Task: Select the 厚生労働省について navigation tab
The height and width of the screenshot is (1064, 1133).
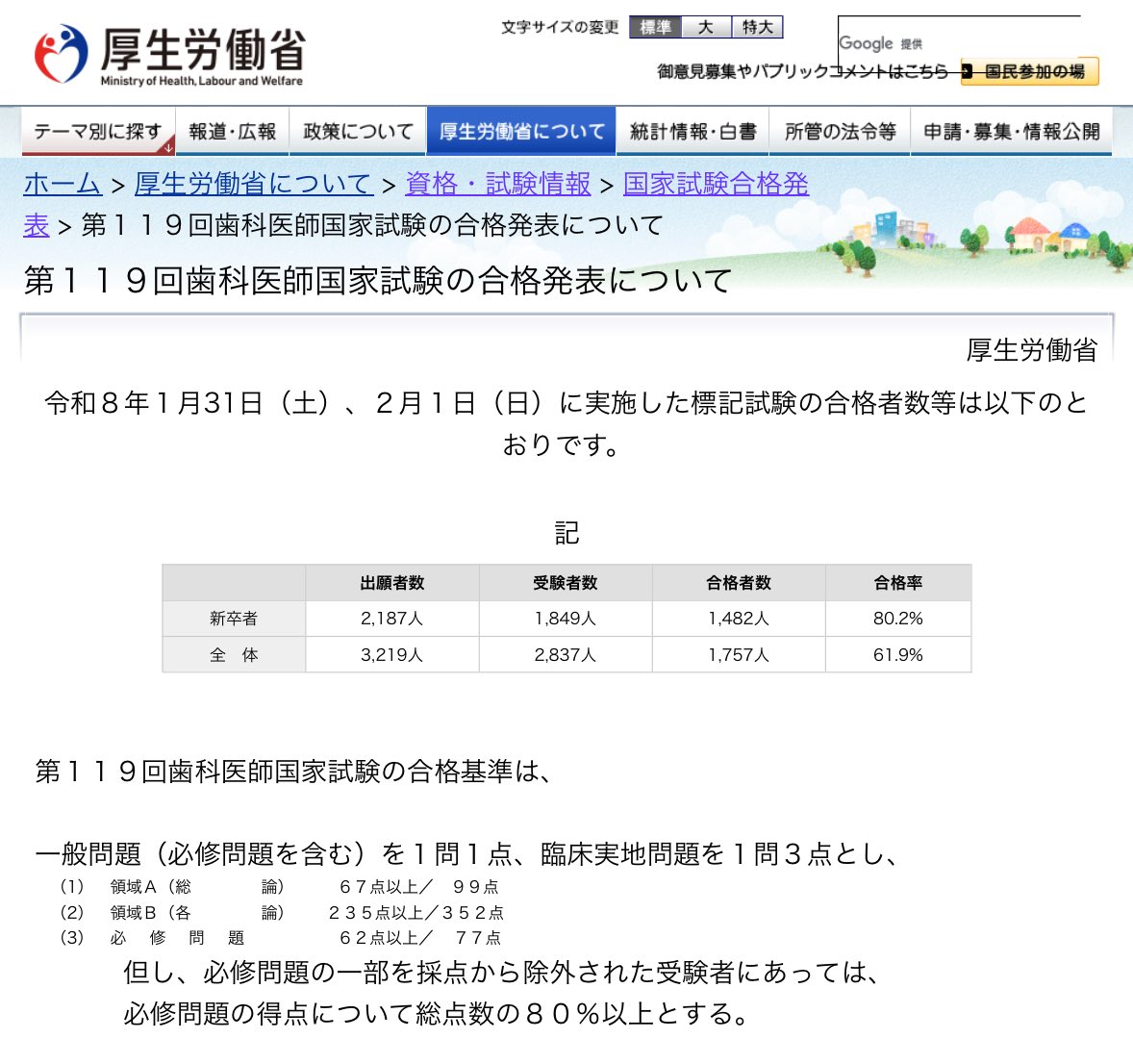Action: [521, 132]
